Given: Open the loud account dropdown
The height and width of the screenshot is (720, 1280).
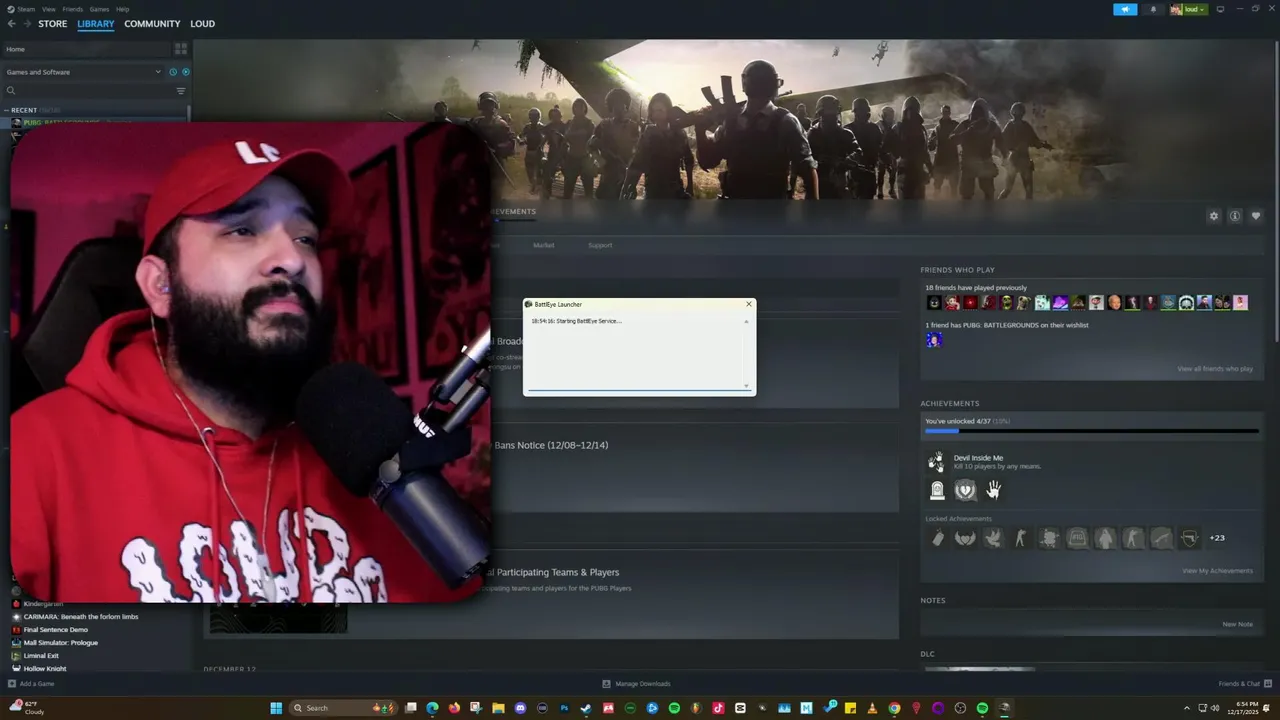Looking at the screenshot, I should 1189,9.
